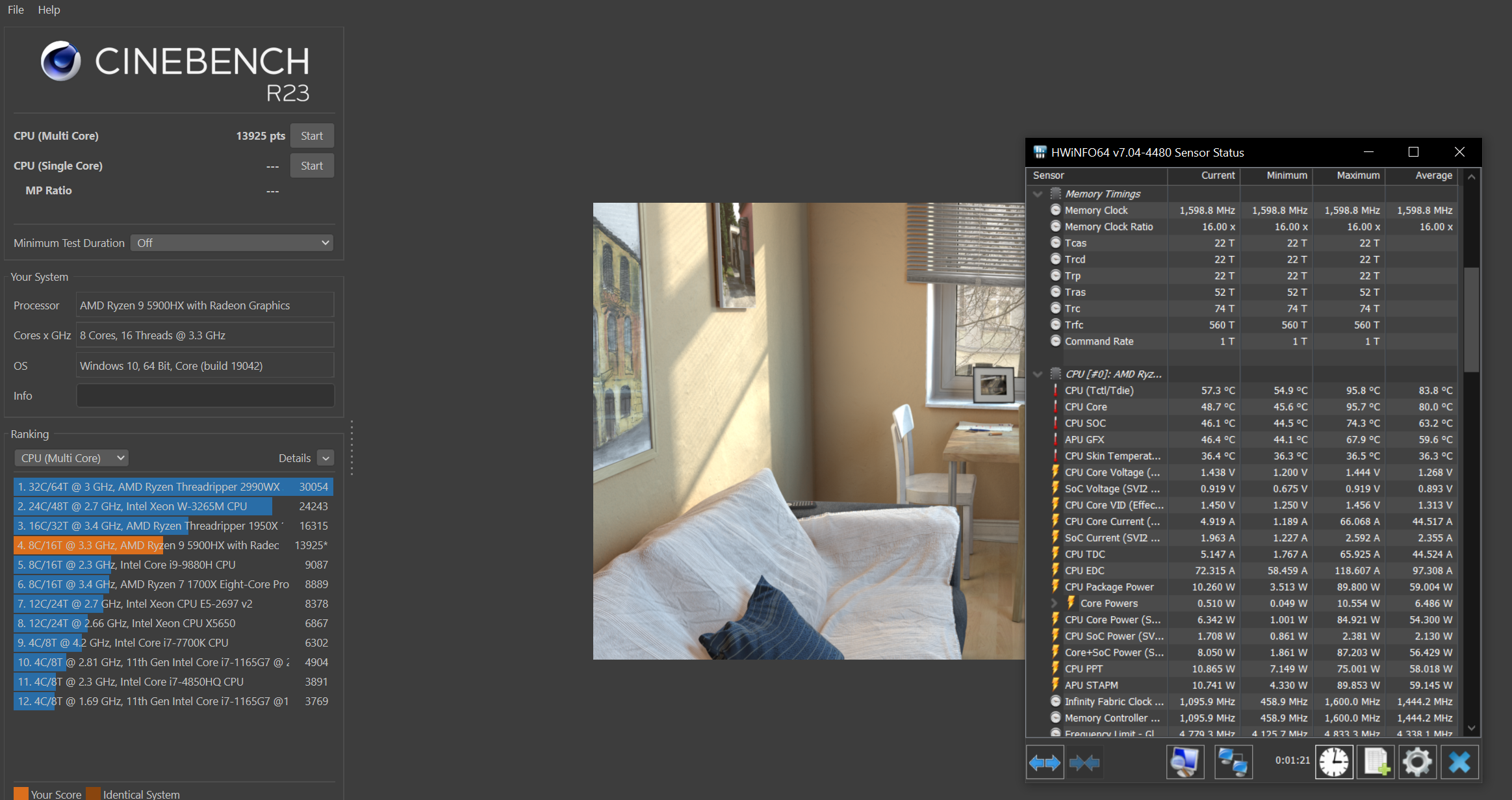Open the CPU (Multi Core) ranking dropdown
The image size is (1512, 800).
71,458
